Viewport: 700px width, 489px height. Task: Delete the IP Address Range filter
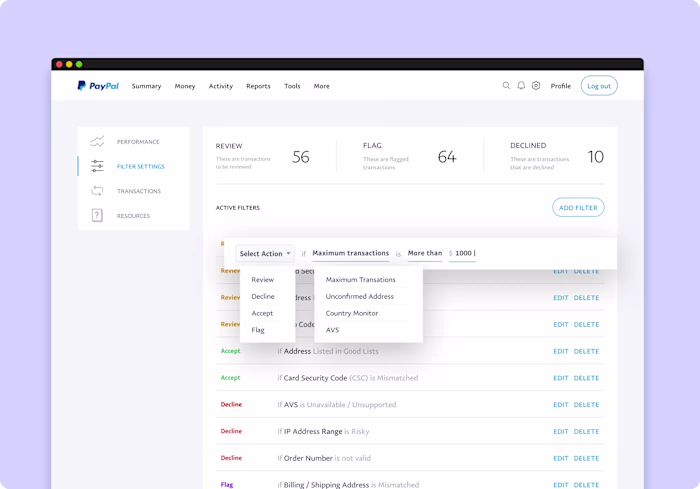[x=586, y=432]
